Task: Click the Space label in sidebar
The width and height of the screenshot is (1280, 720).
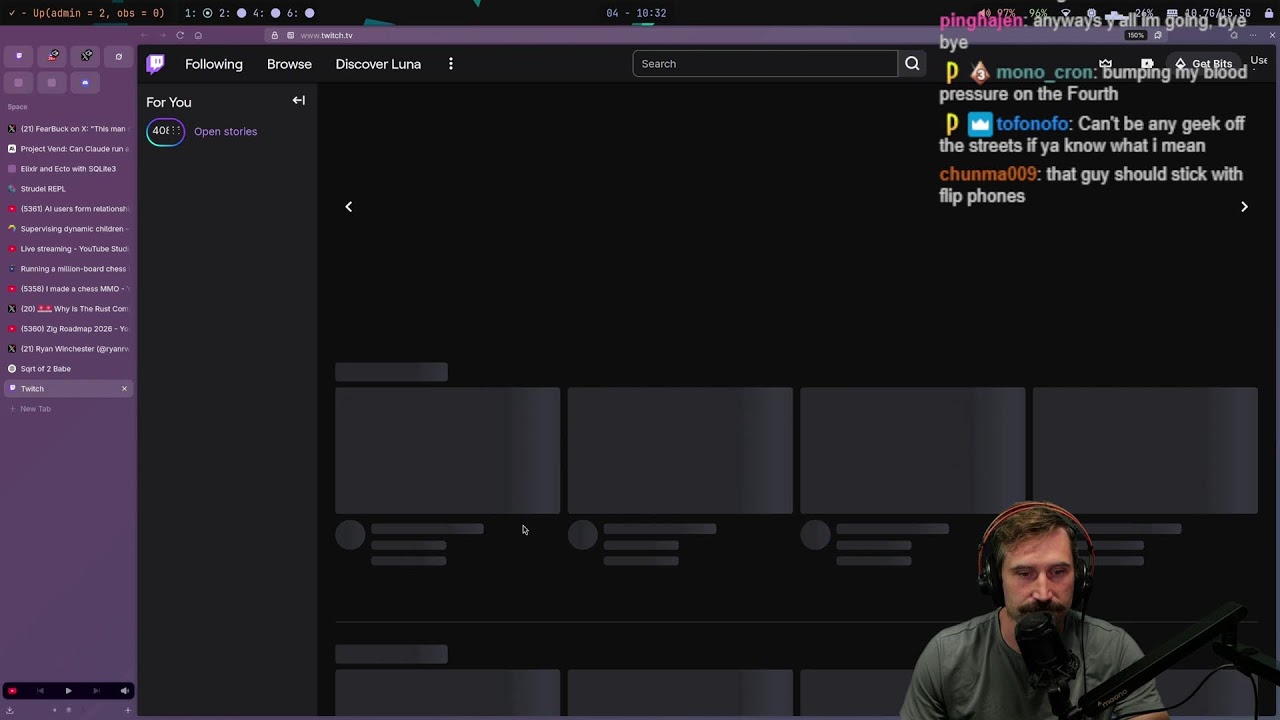Action: tap(17, 107)
